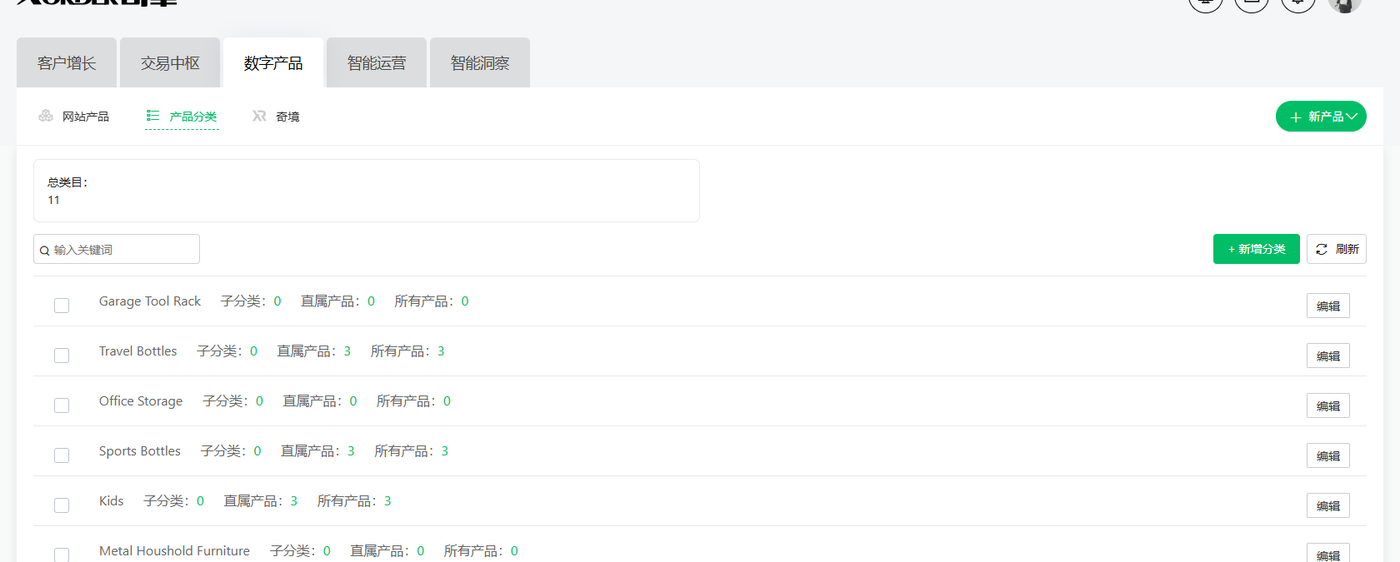Expand the 新产品 dropdown arrow

1352,117
